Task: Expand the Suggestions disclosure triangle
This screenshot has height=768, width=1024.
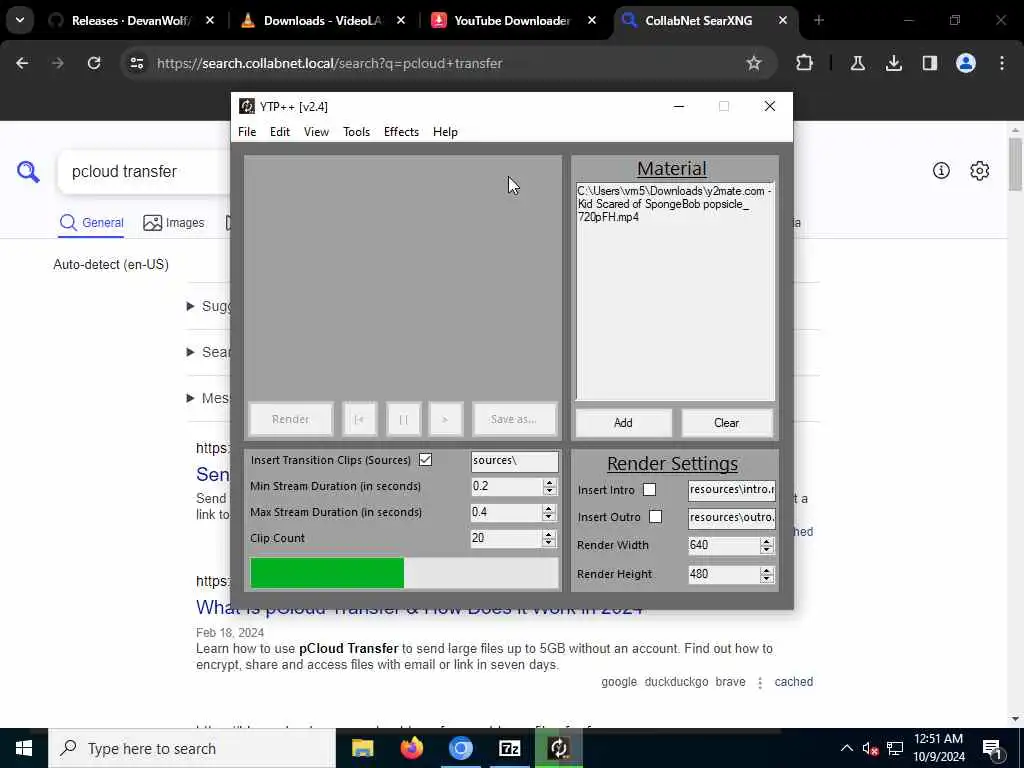Action: [x=190, y=306]
